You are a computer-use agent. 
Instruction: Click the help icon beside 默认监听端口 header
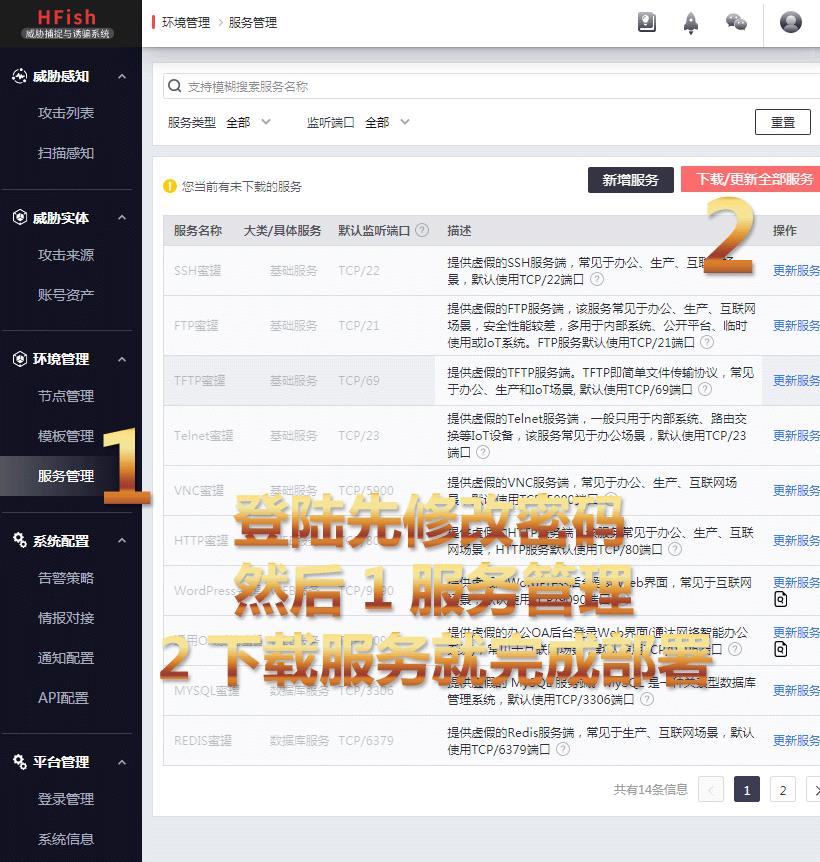click(x=422, y=230)
